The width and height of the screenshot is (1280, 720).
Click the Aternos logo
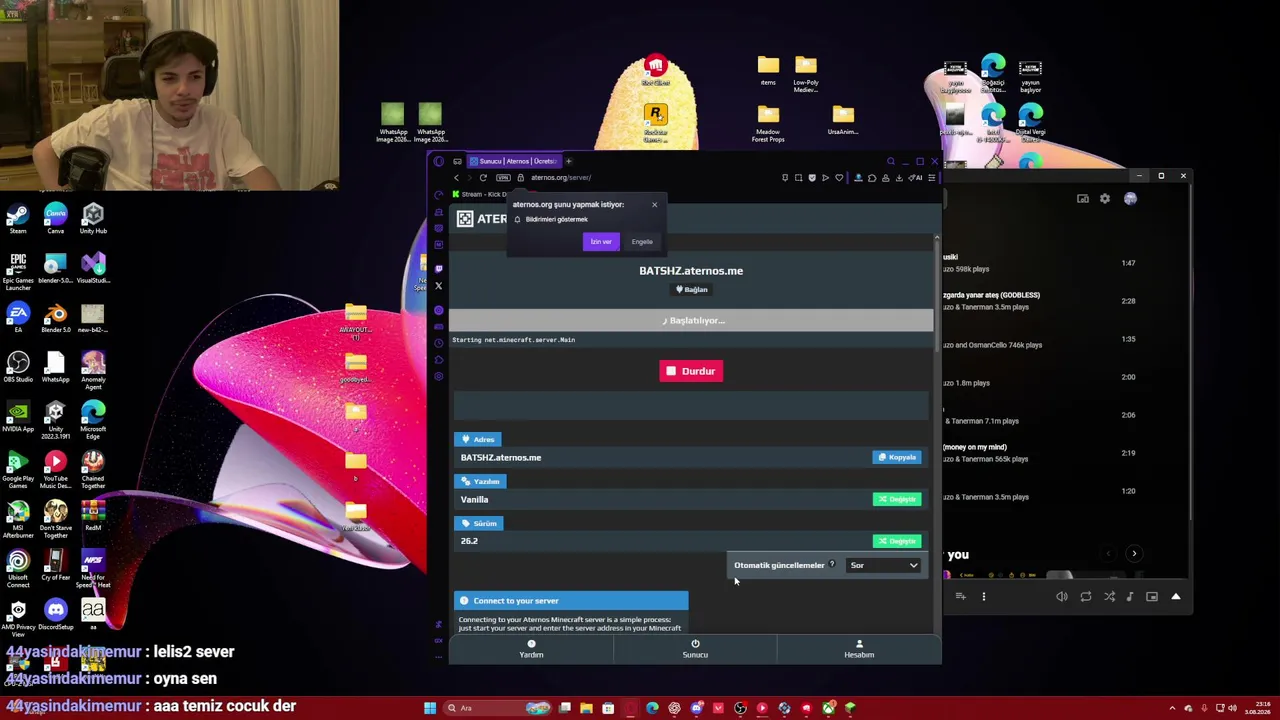click(x=482, y=219)
